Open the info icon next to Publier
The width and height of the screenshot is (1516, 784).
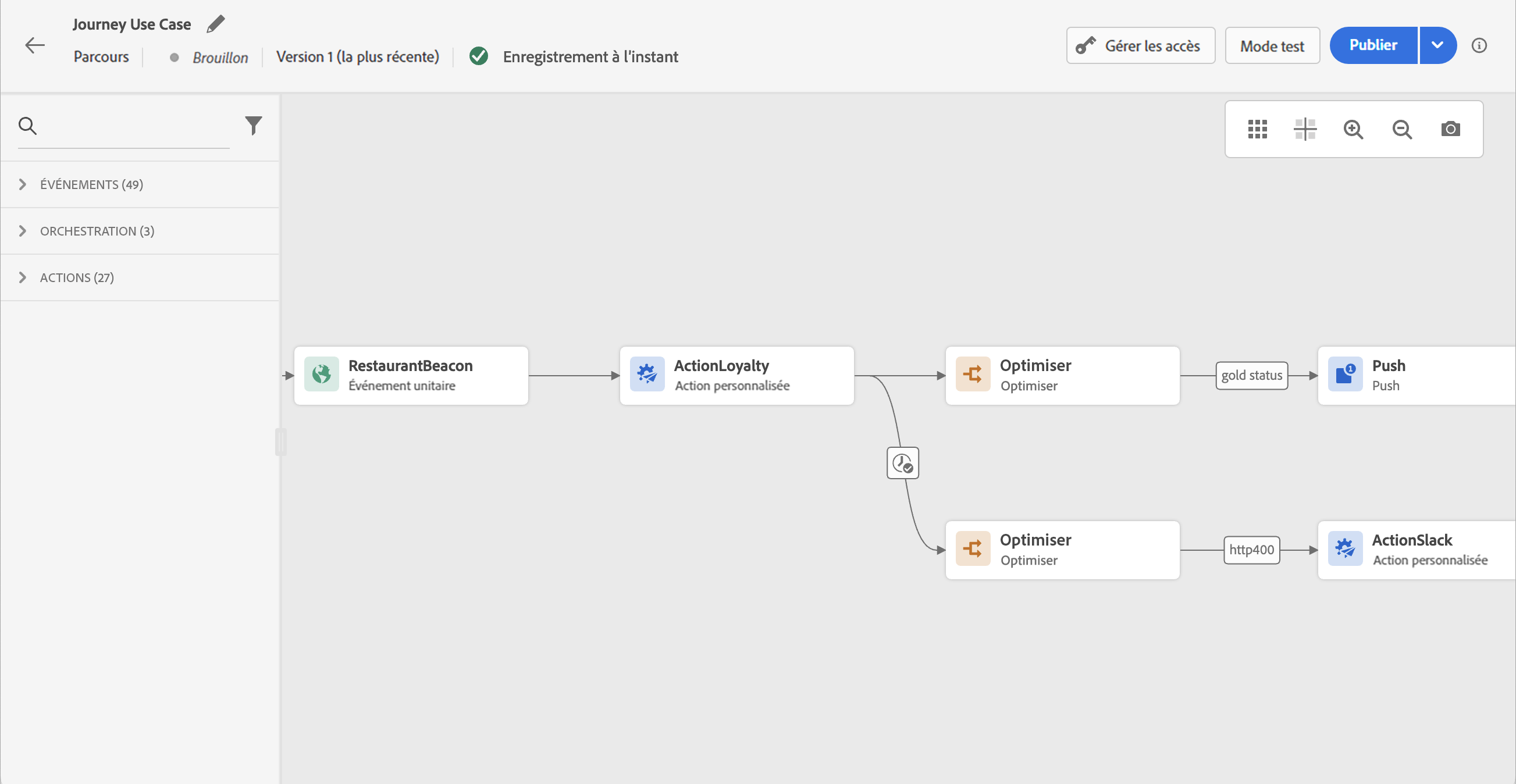1479,45
